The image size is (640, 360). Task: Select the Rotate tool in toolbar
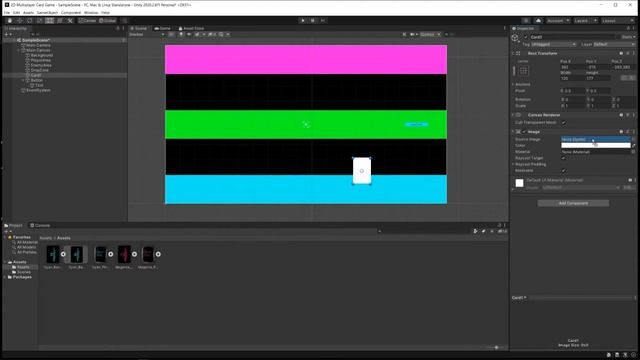29,20
